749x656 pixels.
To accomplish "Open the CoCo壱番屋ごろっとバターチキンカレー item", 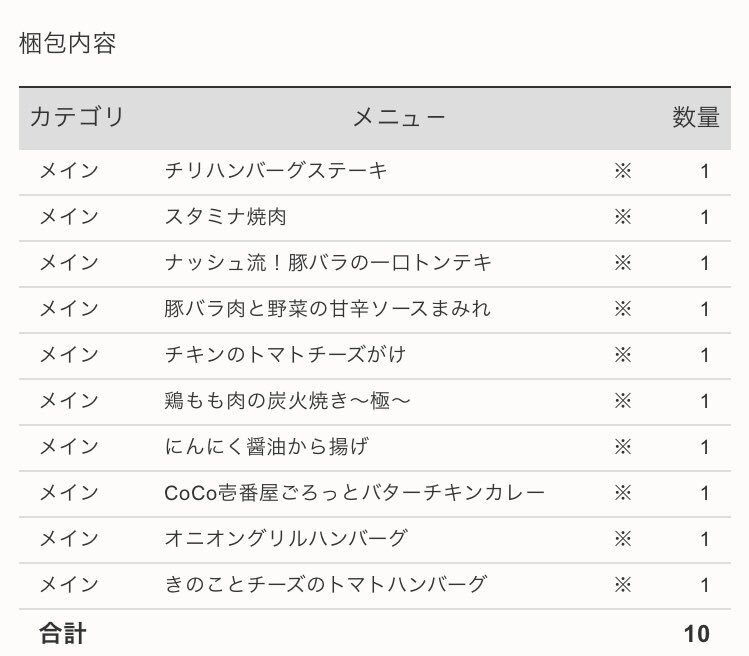I will (354, 493).
